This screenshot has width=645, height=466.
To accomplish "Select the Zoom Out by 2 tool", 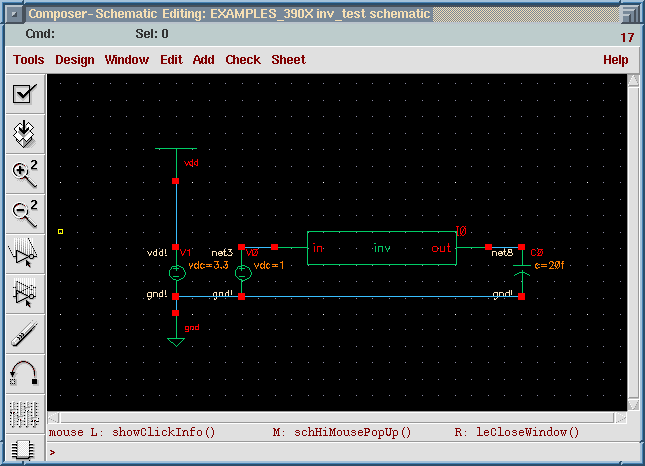I will coord(25,213).
